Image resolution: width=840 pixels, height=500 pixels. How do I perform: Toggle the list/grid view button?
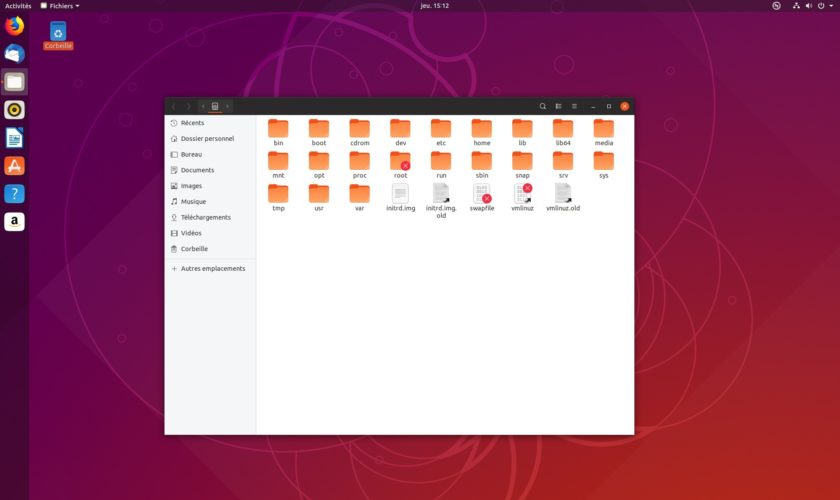coord(559,106)
